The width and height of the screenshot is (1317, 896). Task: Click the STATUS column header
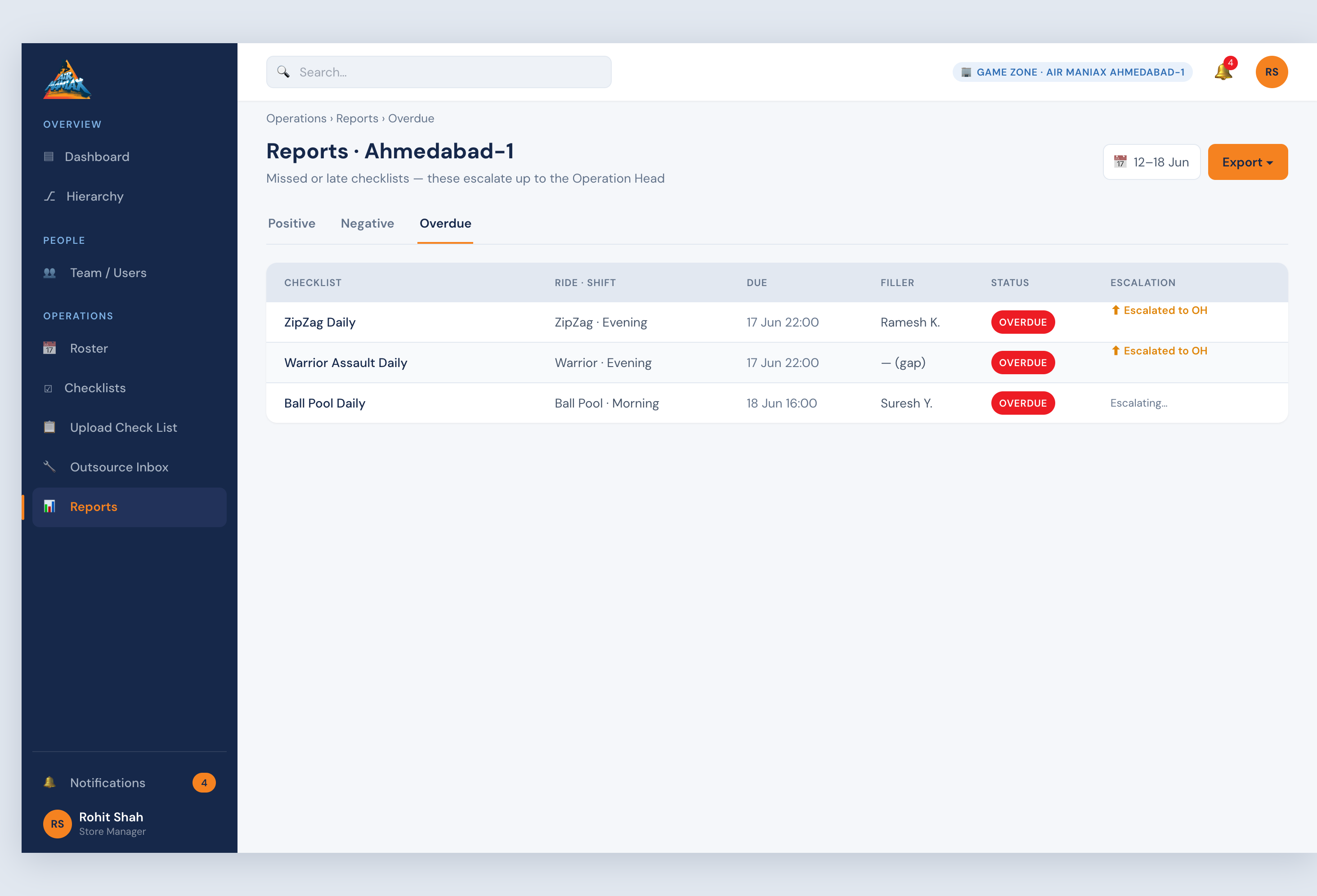pos(1009,282)
